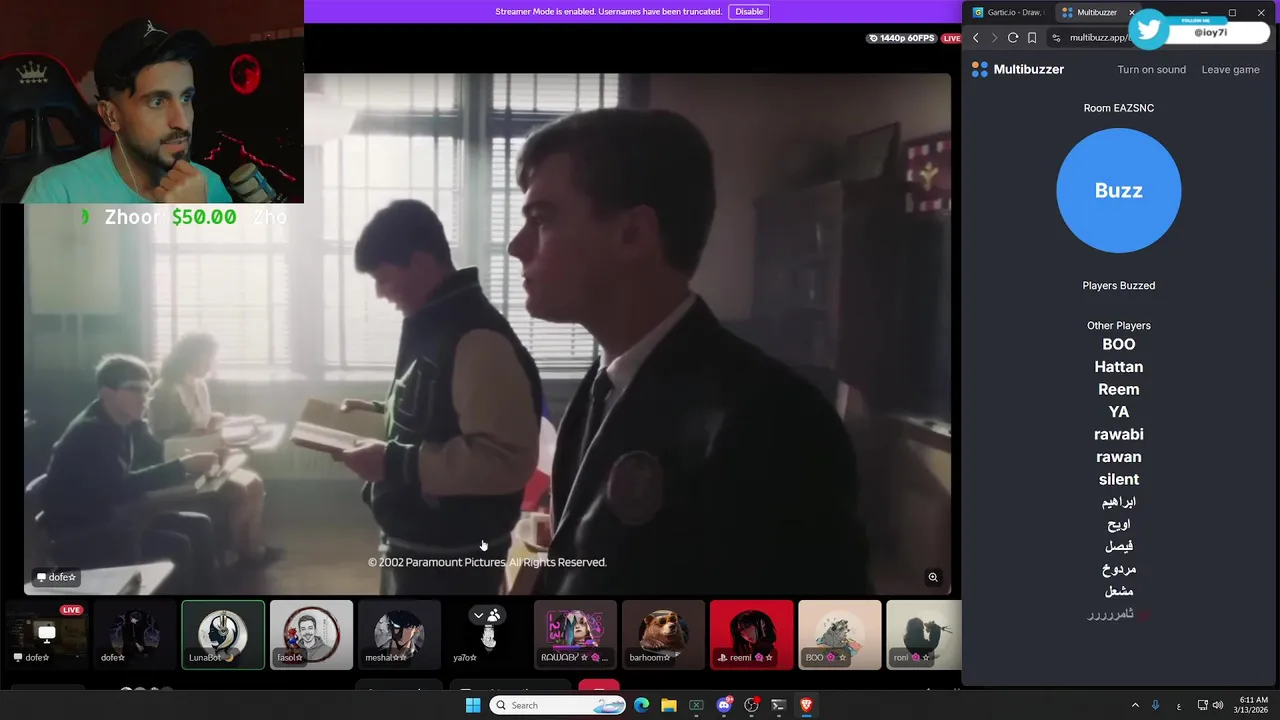This screenshot has width=1280, height=720.
Task: Click the red hang-up button at the bottom
Action: pos(599,686)
